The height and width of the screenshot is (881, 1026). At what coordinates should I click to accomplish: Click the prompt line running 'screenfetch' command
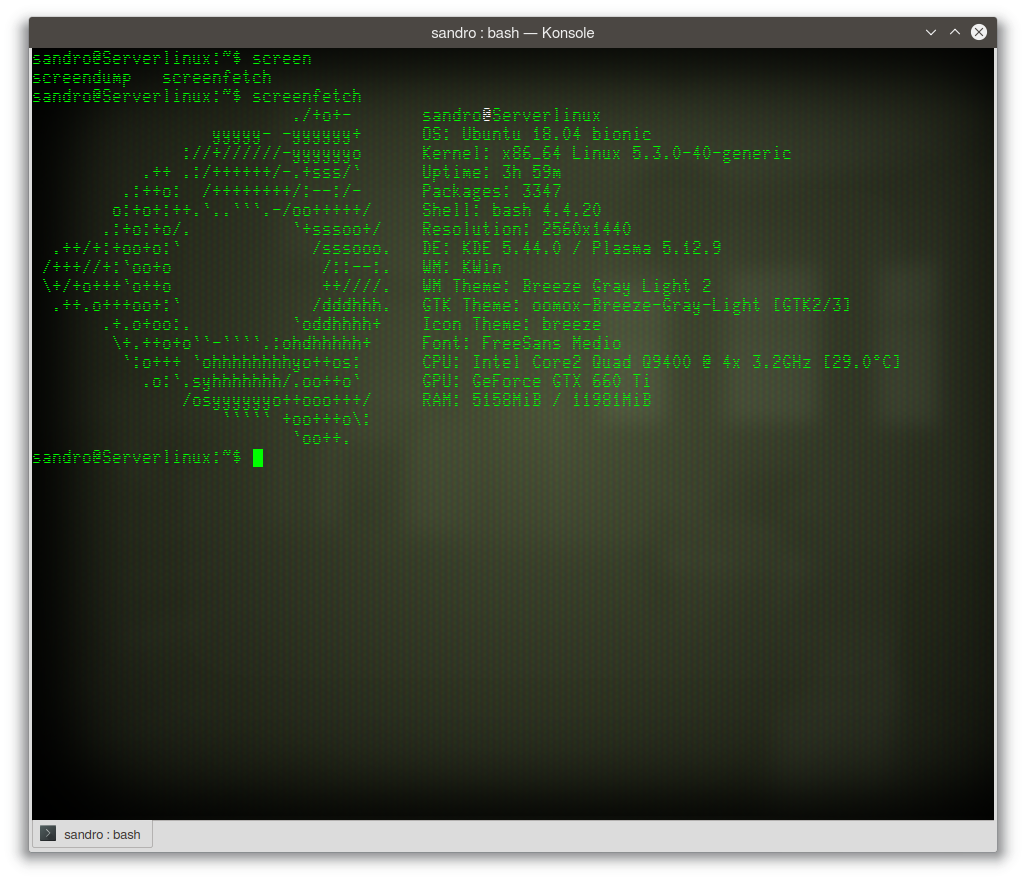[197, 96]
